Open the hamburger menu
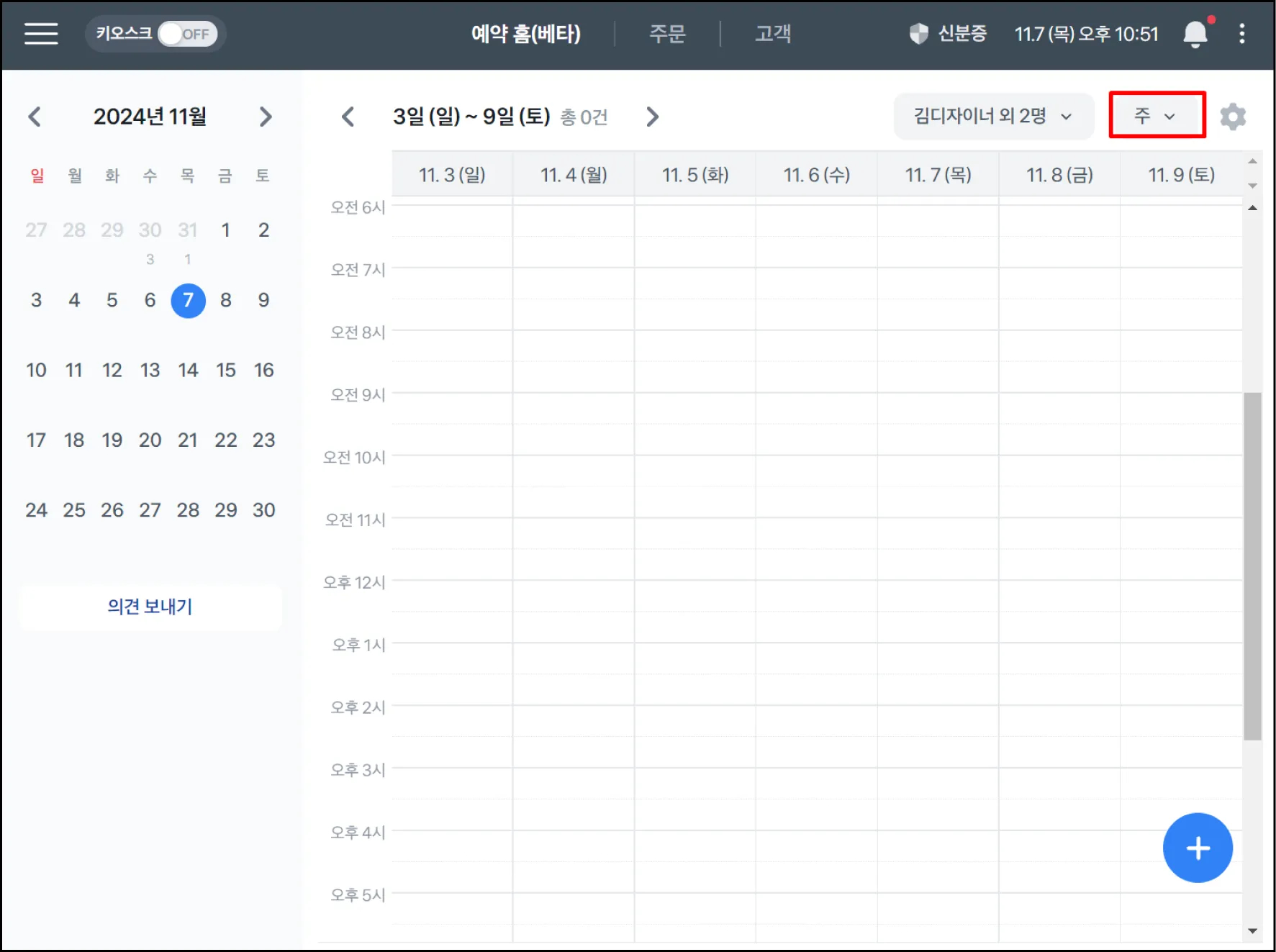 tap(41, 34)
